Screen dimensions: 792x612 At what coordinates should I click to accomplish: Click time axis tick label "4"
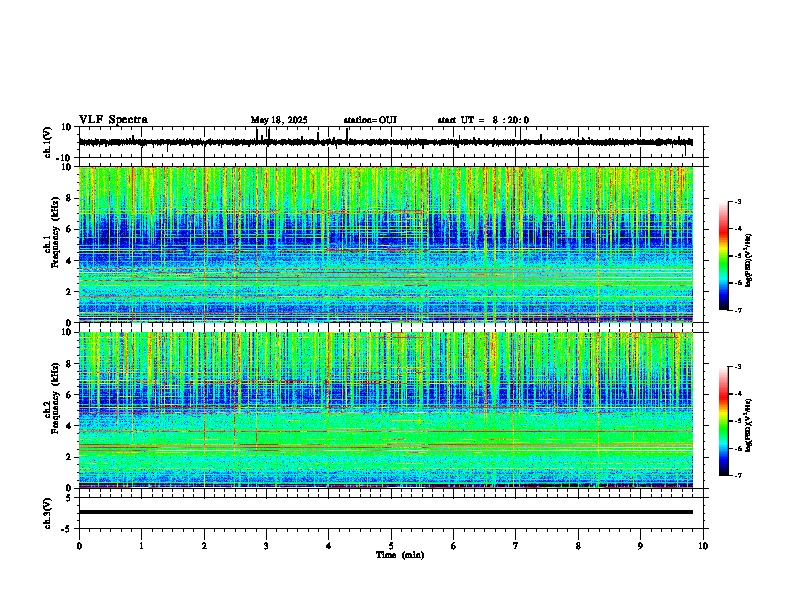click(329, 546)
